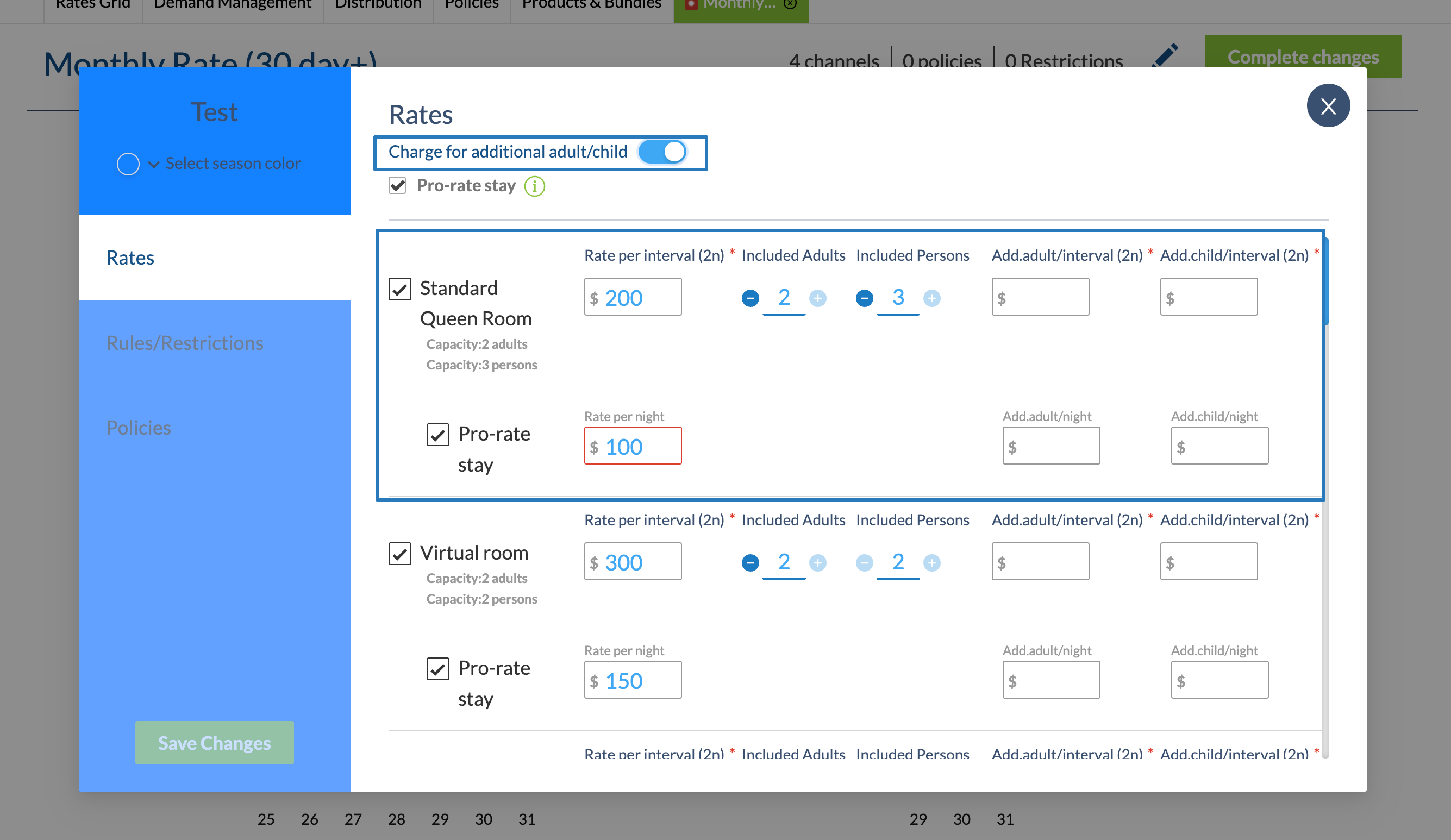
Task: Open the Policies section in sidebar
Action: click(x=138, y=428)
